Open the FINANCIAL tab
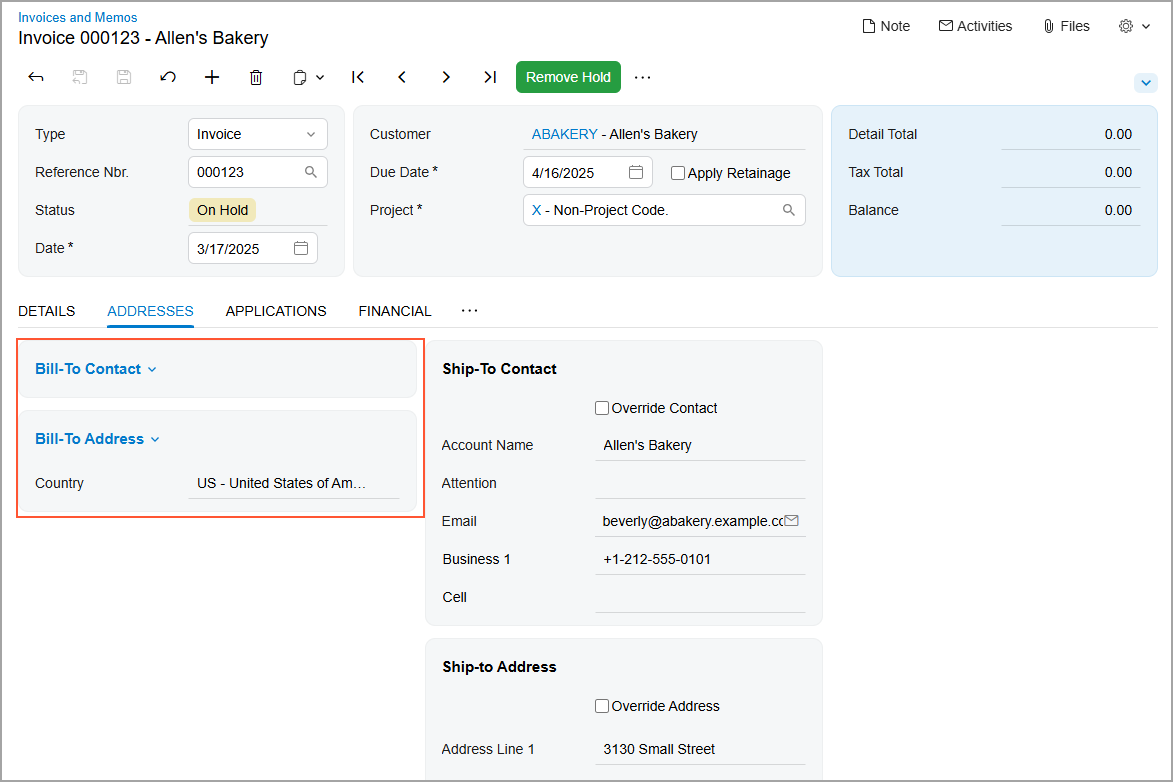The width and height of the screenshot is (1173, 782). [x=395, y=311]
